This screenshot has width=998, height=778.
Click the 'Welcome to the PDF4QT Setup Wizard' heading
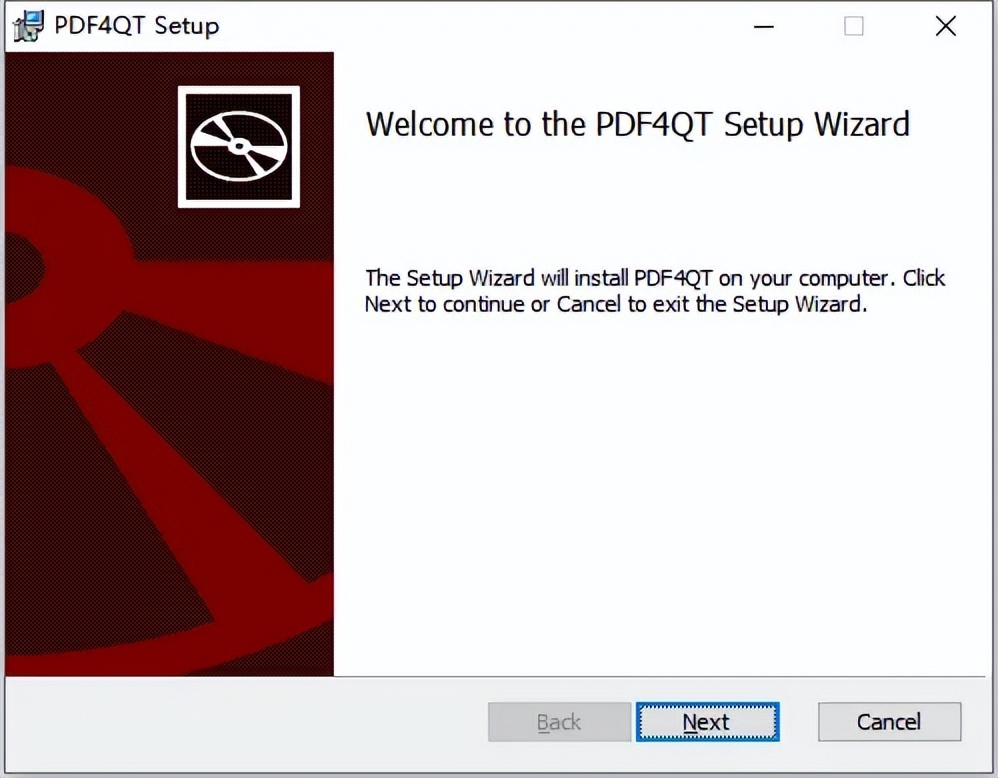(638, 124)
